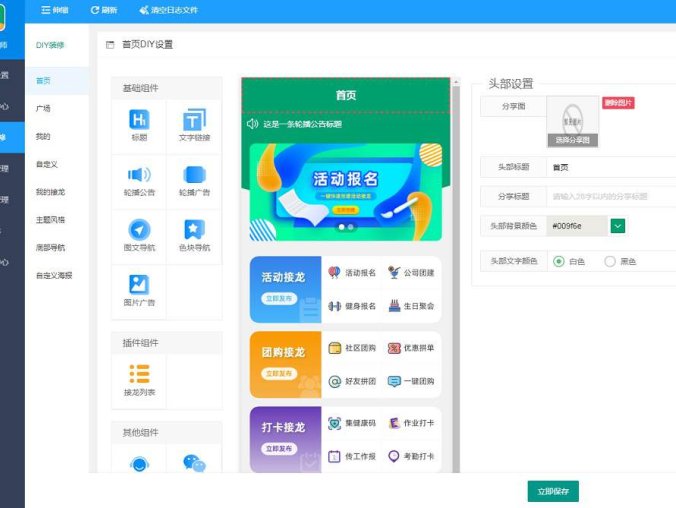Image resolution: width=676 pixels, height=508 pixels.
Task: Add the 接龙列表 list plugin component
Action: click(x=139, y=381)
